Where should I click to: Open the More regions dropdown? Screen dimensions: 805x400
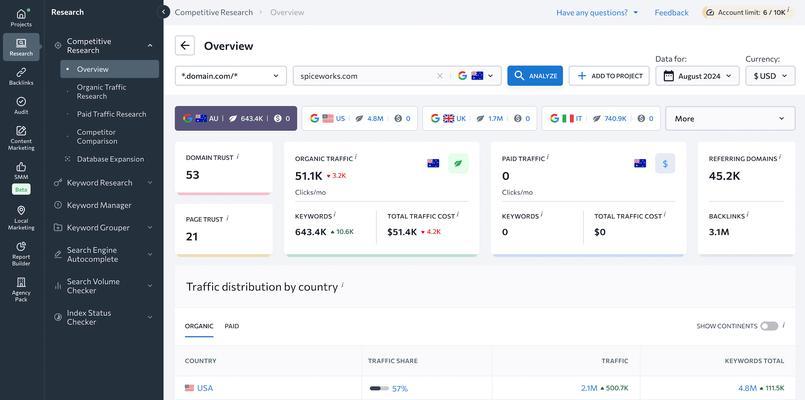pos(730,118)
